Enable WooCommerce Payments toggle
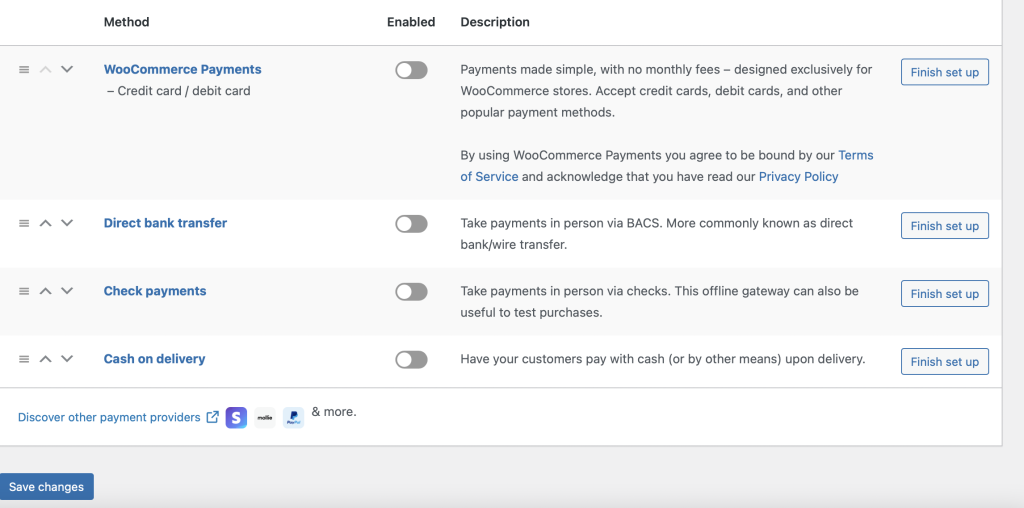 (x=411, y=70)
